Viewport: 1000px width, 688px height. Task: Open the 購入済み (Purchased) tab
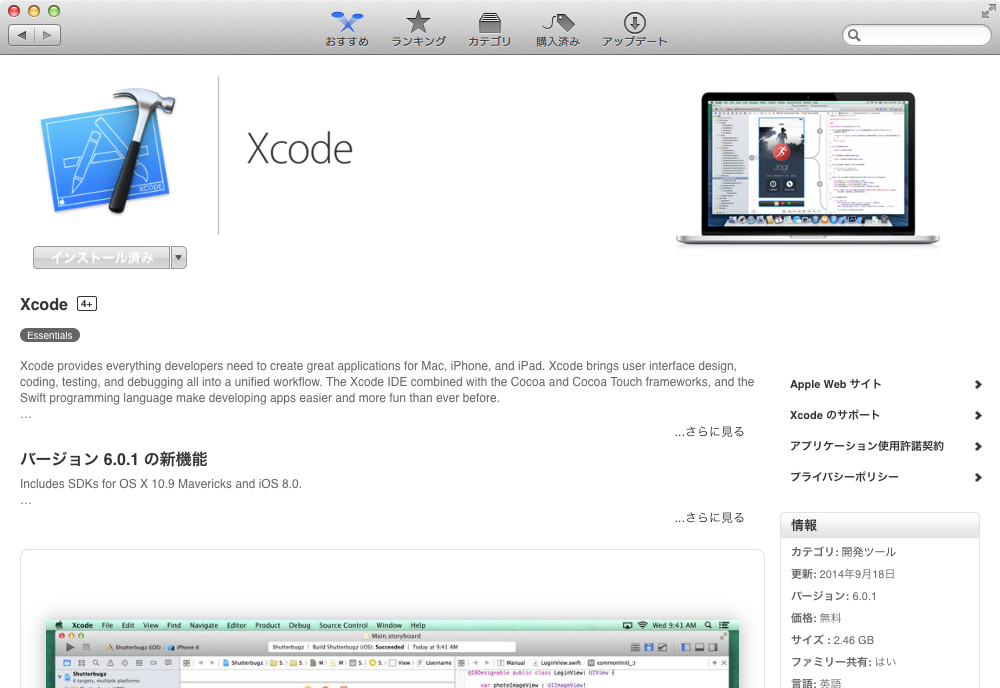point(558,29)
